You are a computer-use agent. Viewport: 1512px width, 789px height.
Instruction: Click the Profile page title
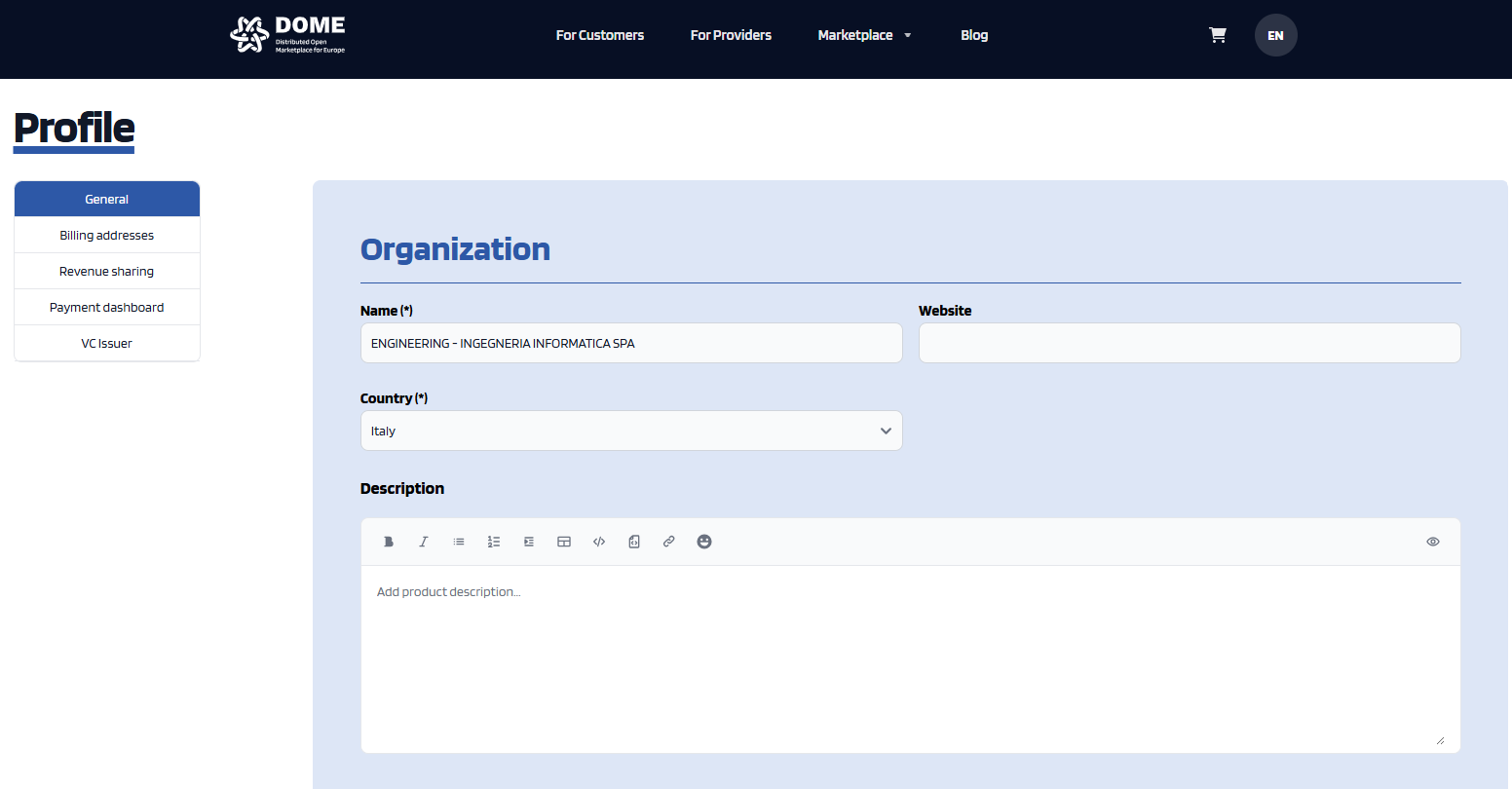tap(74, 128)
